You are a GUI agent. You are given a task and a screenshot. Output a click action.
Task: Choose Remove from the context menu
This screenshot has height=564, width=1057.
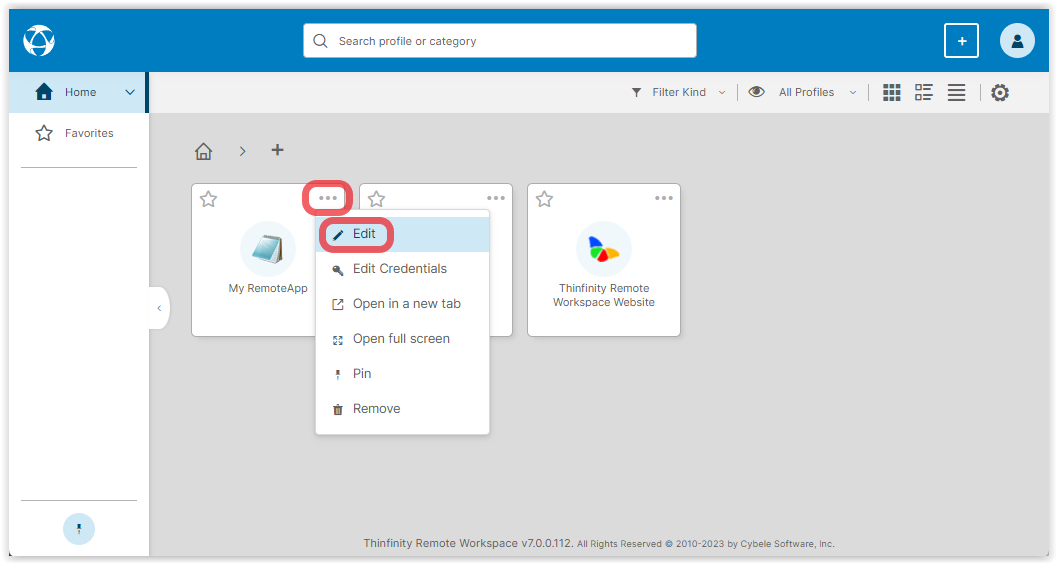[402, 409]
